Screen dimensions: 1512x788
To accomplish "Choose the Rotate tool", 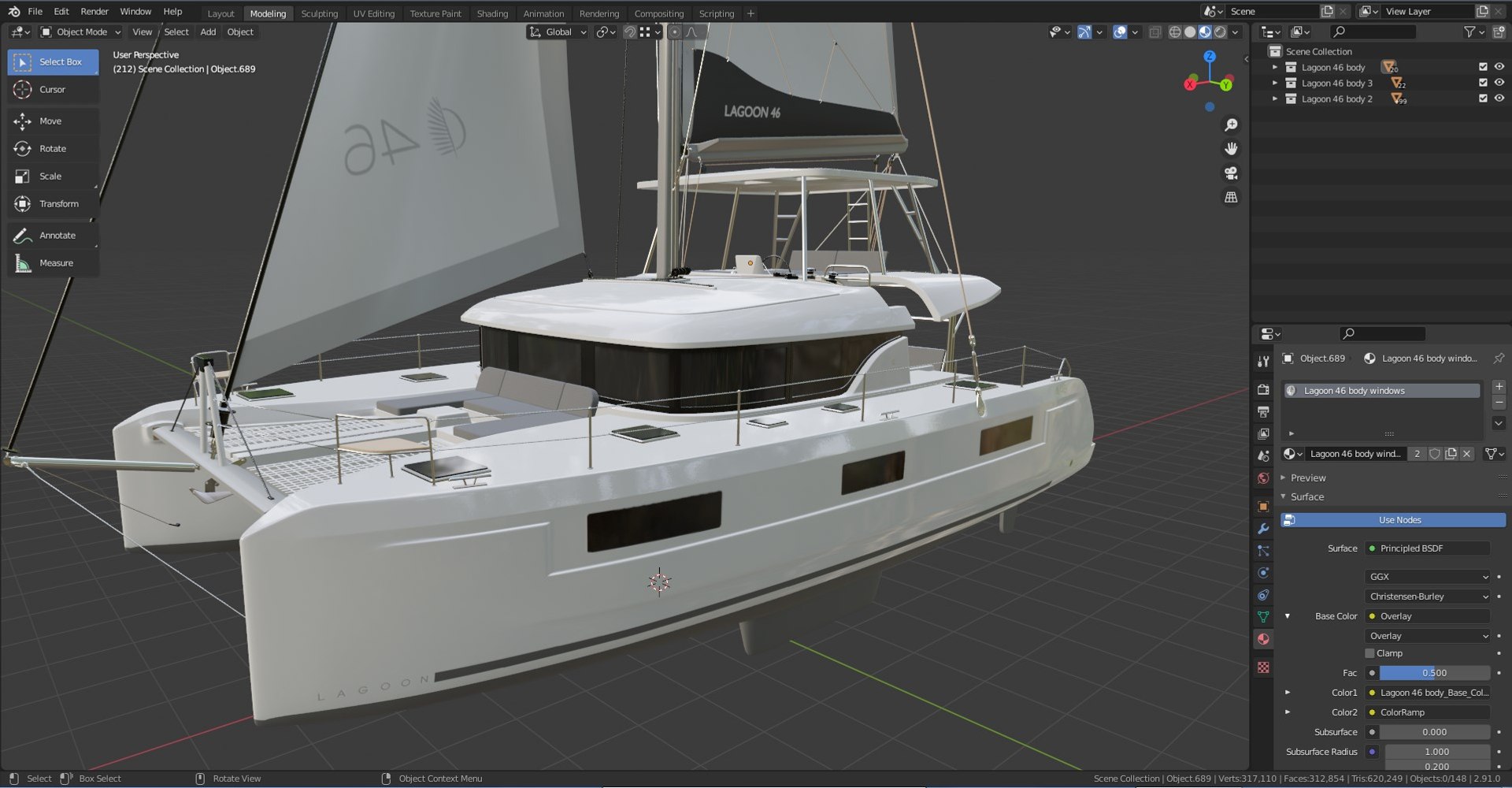I will coord(53,149).
